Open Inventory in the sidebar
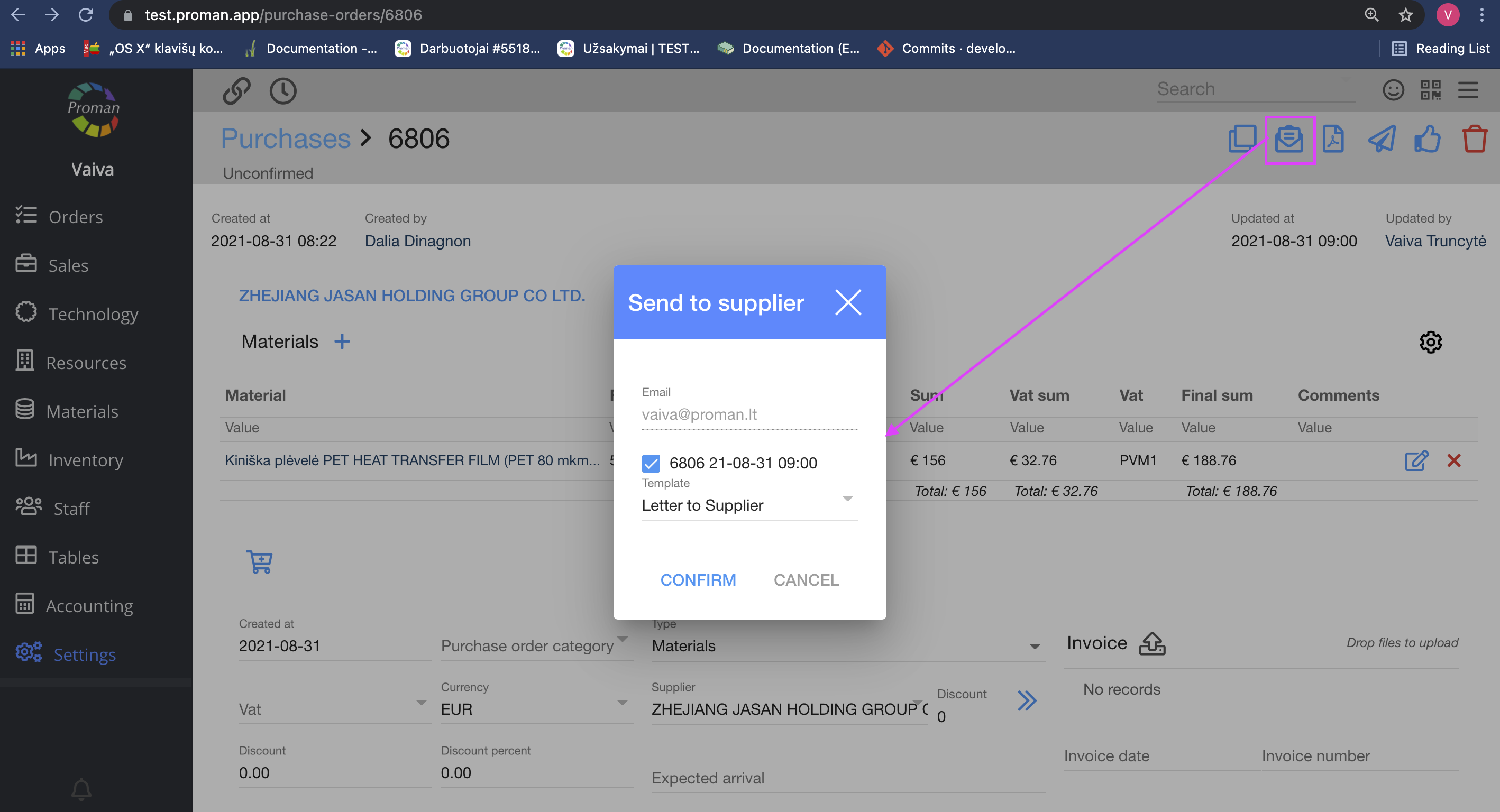Screen dimensions: 1500x812 coord(86,460)
